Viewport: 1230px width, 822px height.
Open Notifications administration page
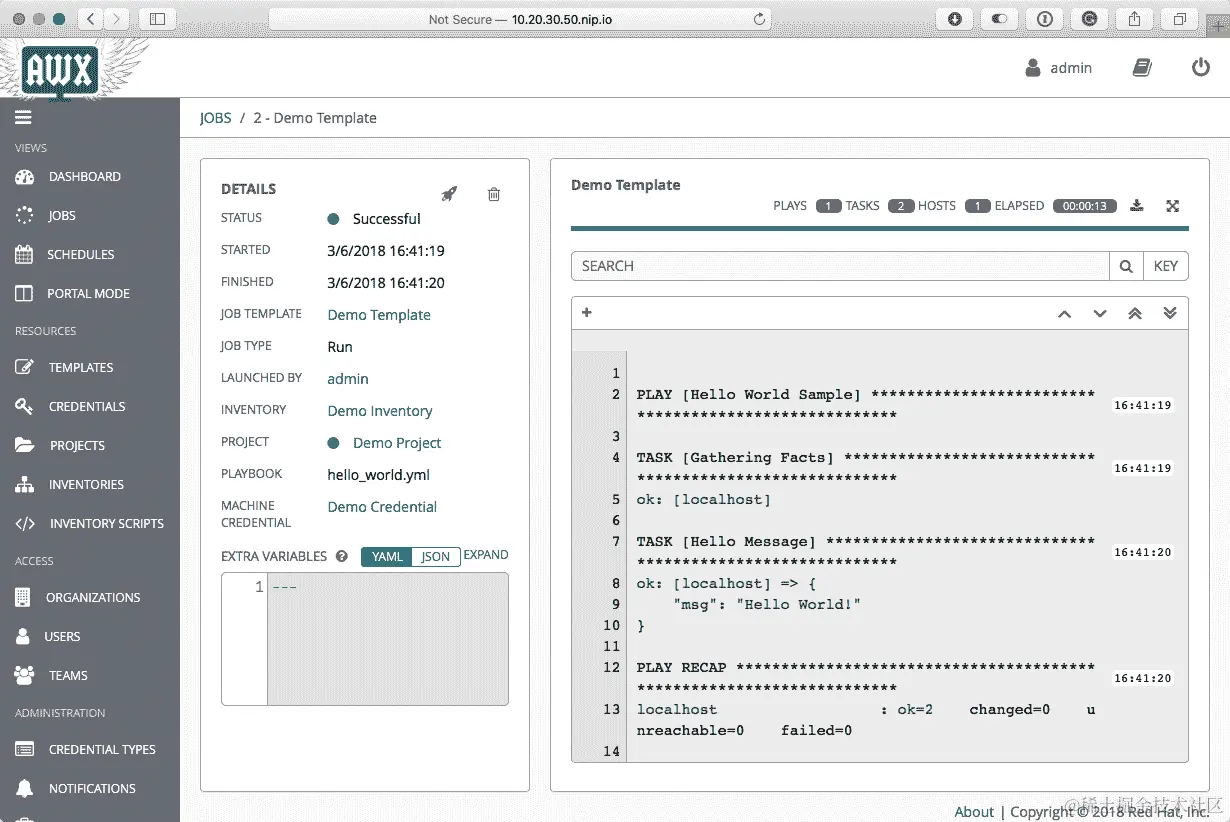90,788
